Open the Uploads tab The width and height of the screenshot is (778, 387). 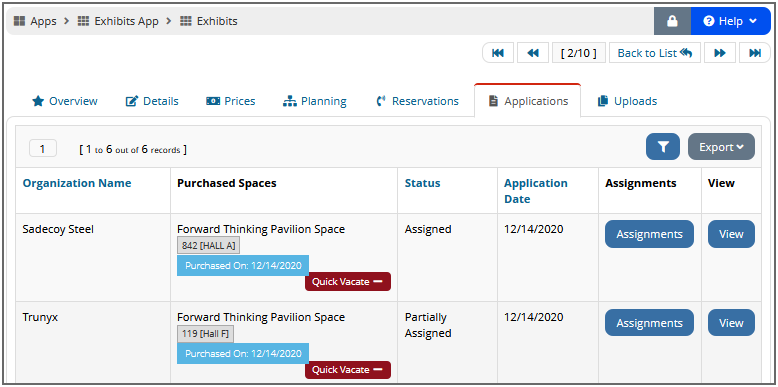628,101
